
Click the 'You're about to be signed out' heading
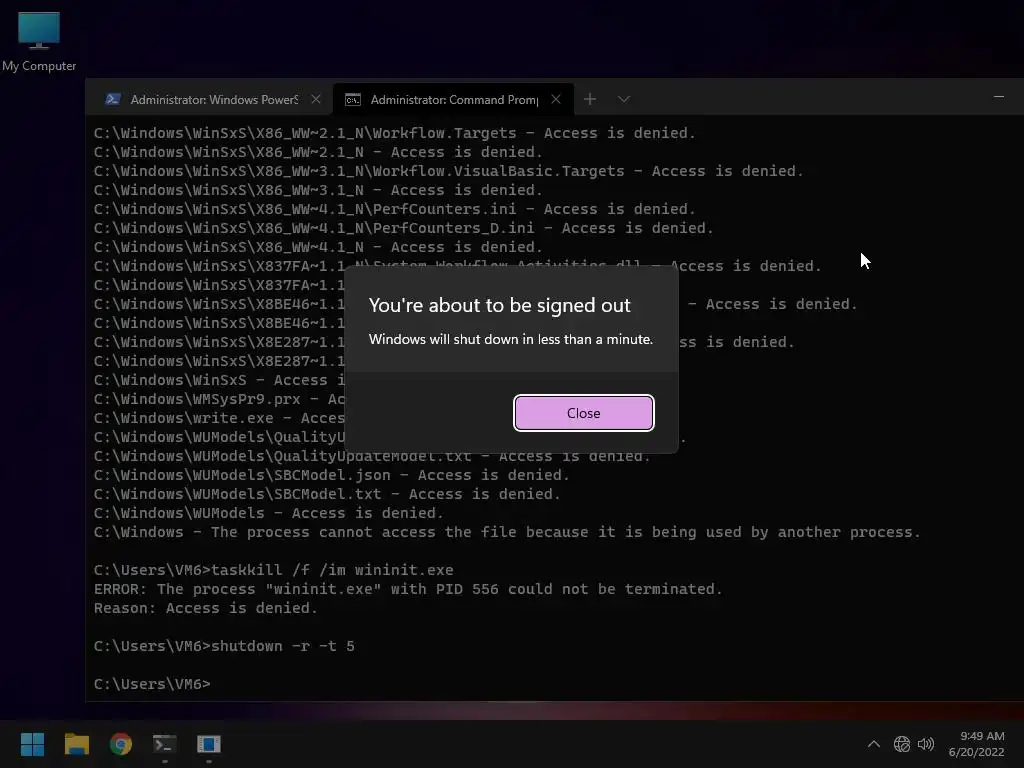500,306
